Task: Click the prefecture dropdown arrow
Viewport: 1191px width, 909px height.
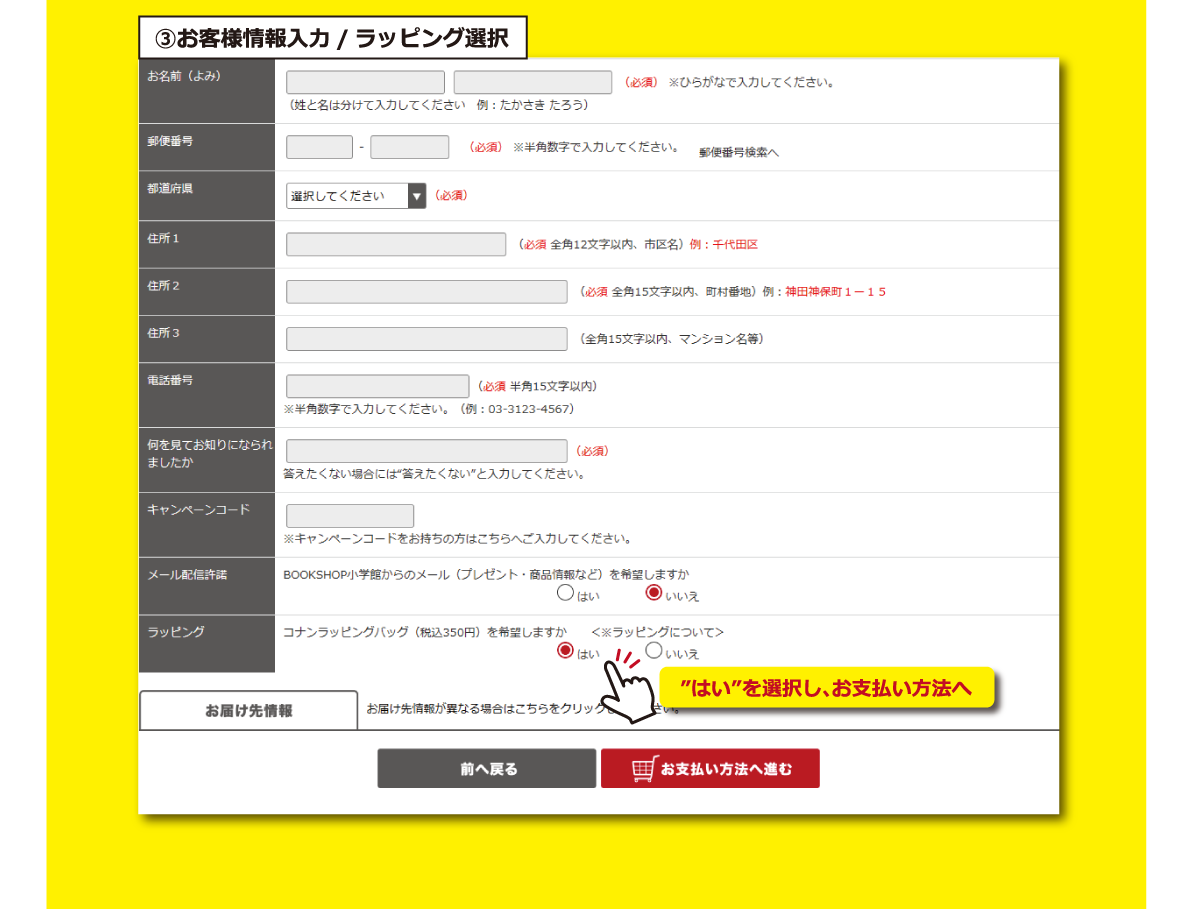Action: [x=417, y=196]
